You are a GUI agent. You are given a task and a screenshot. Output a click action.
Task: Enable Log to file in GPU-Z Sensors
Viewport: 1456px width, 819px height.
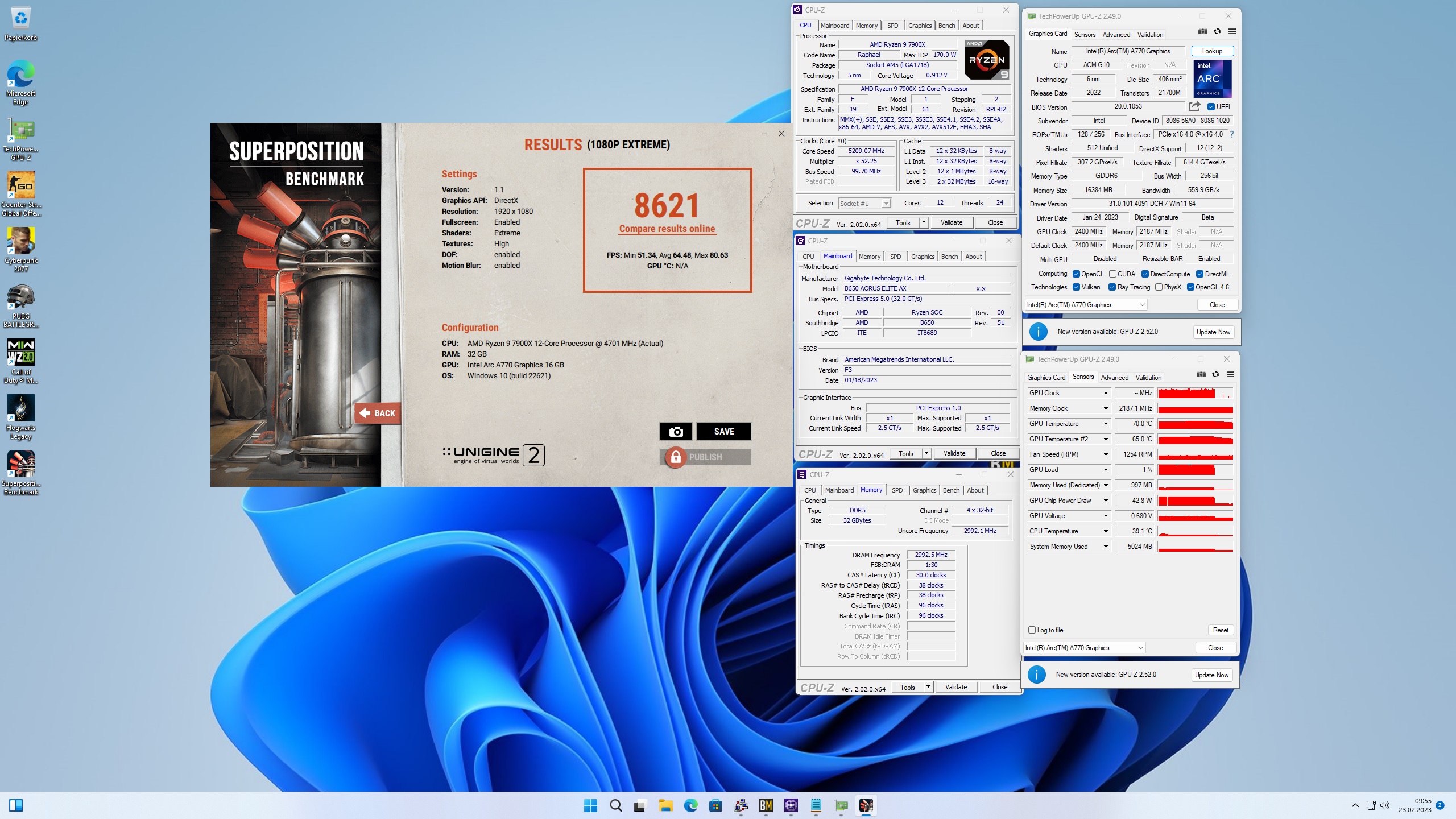coord(1032,630)
